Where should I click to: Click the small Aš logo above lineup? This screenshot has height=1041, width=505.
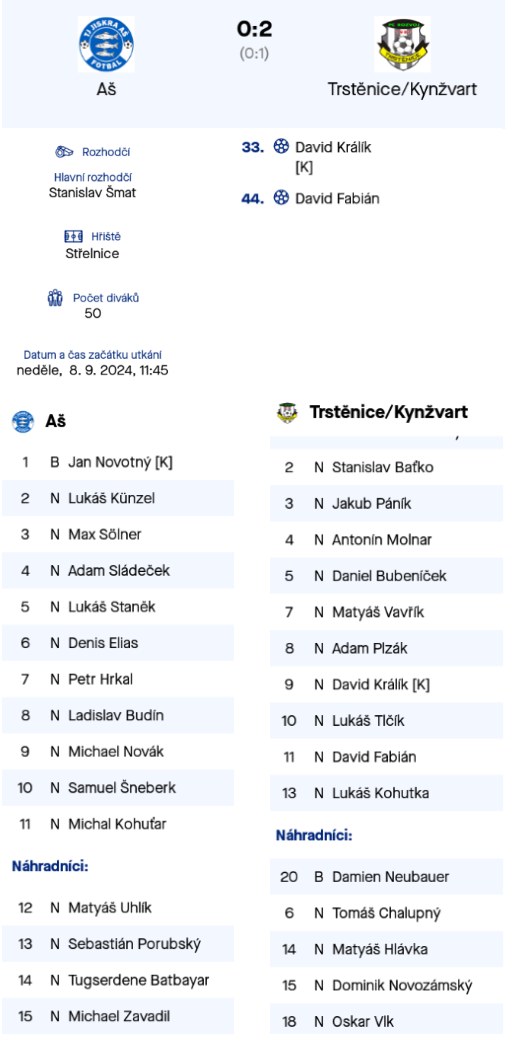point(23,421)
